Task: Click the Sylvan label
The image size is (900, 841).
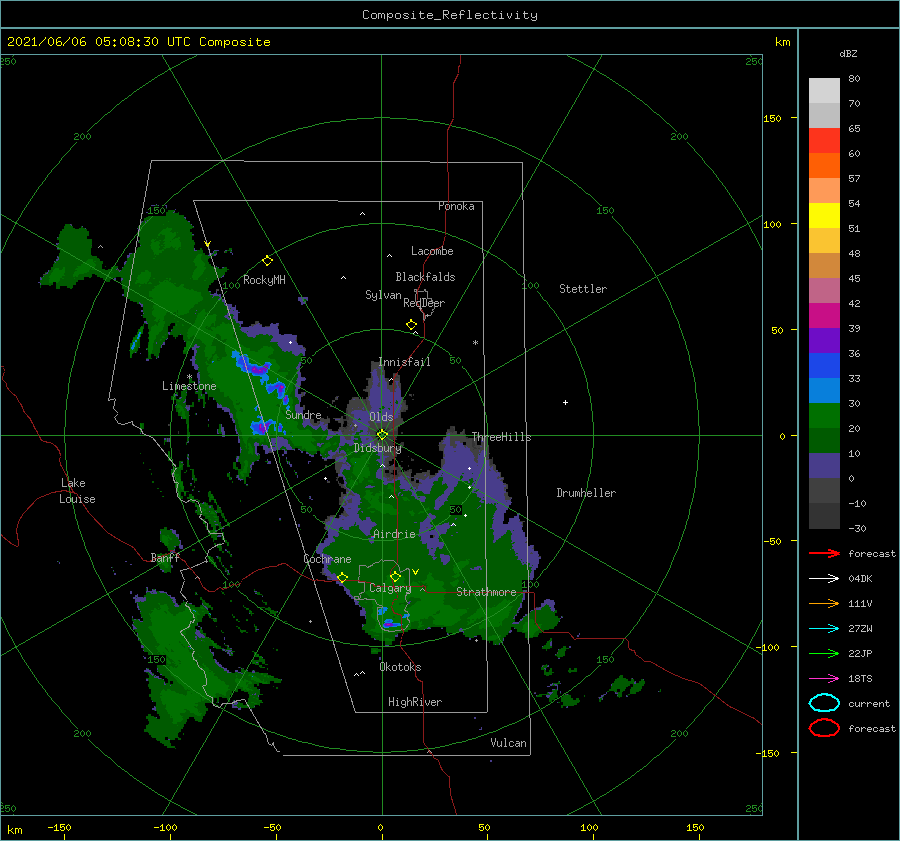Action: (383, 295)
